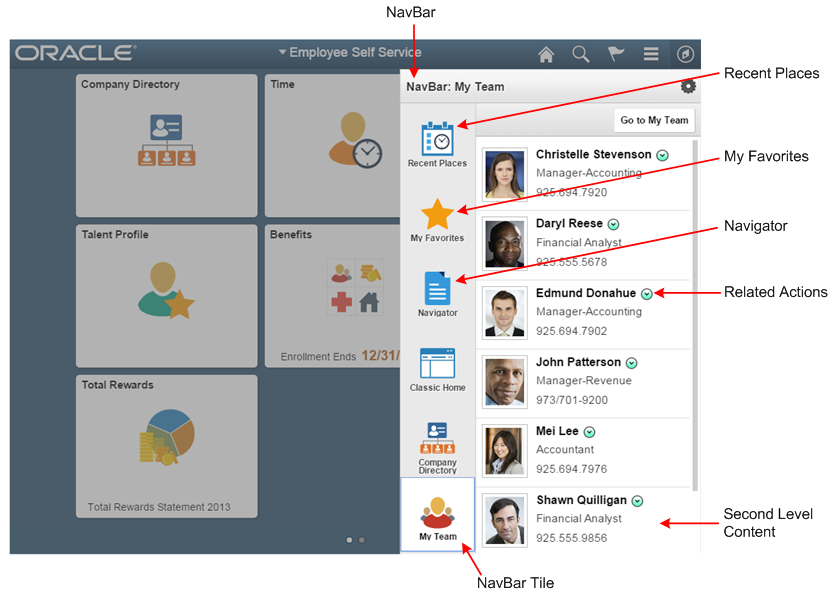
Task: Select the first homepage page dot
Action: coord(349,540)
